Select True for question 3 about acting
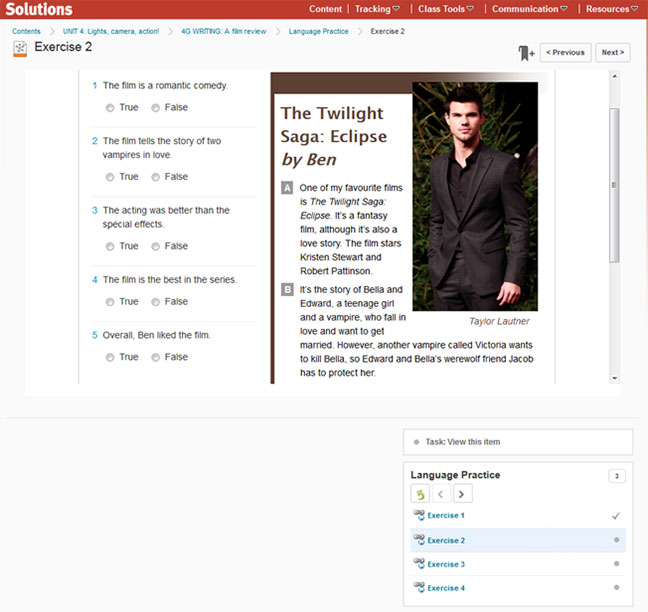This screenshot has width=648, height=612. pos(110,247)
